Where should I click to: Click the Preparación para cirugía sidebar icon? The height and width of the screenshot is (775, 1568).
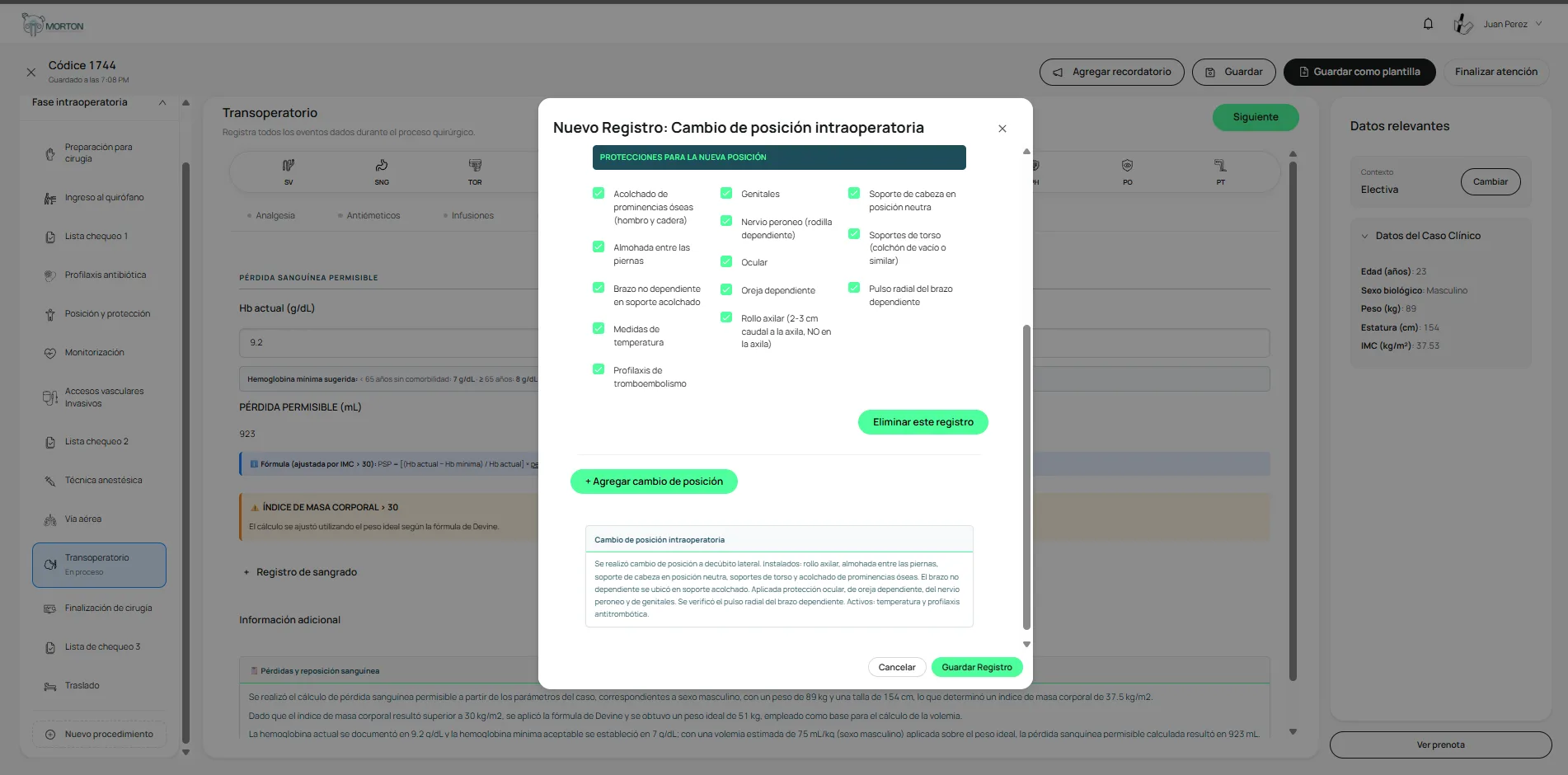[50, 153]
